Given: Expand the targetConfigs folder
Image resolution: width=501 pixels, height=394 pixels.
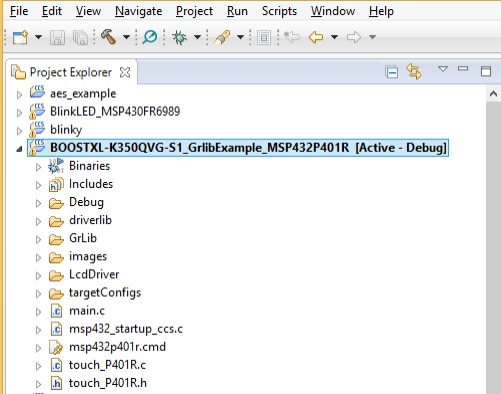Looking at the screenshot, I should tap(38, 294).
